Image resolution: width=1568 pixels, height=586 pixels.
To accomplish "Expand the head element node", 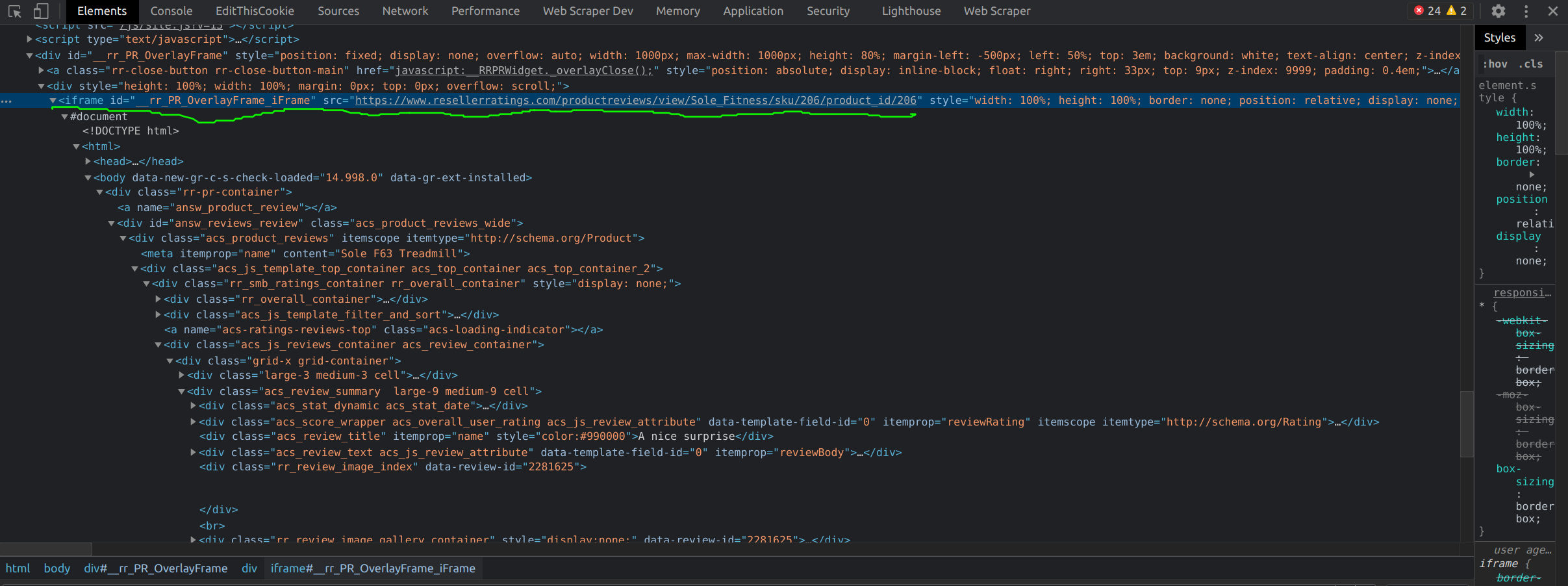I will 88,162.
